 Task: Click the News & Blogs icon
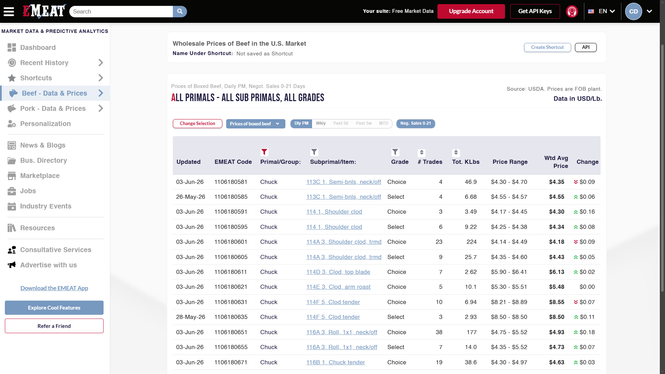12,145
